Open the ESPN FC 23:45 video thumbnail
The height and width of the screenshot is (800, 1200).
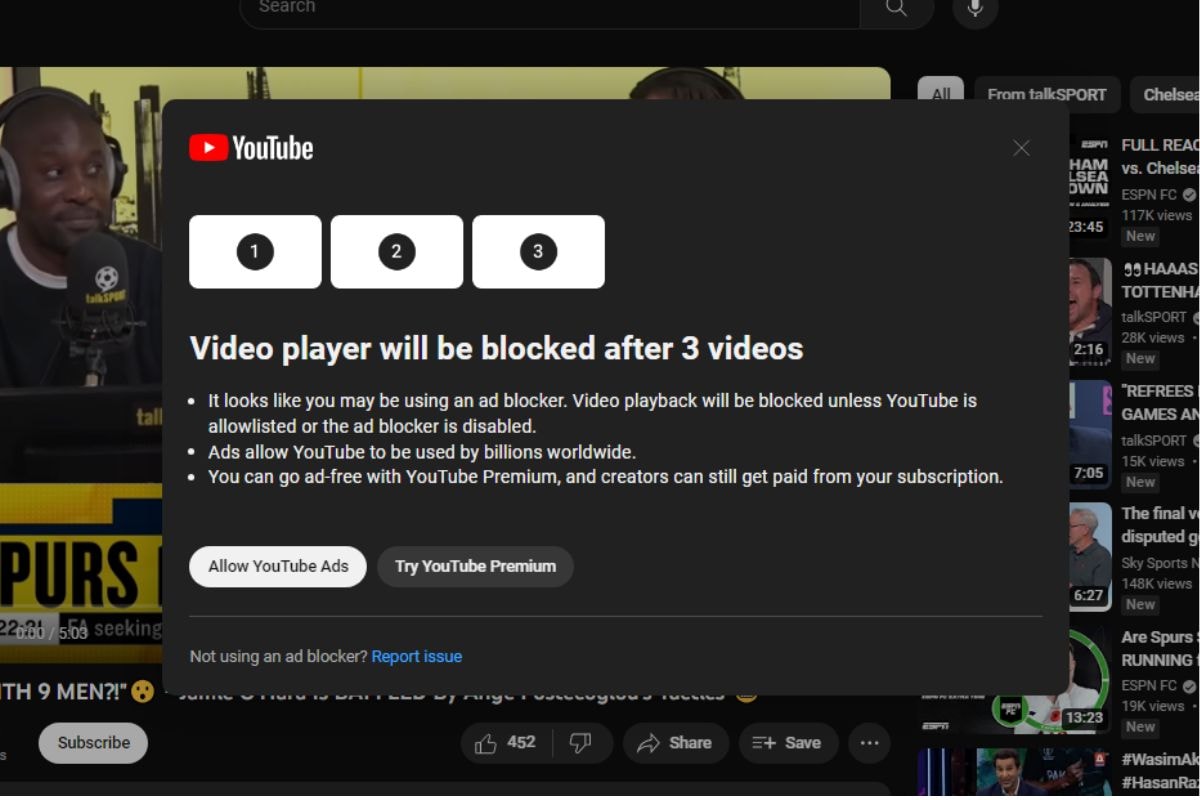(x=1088, y=190)
